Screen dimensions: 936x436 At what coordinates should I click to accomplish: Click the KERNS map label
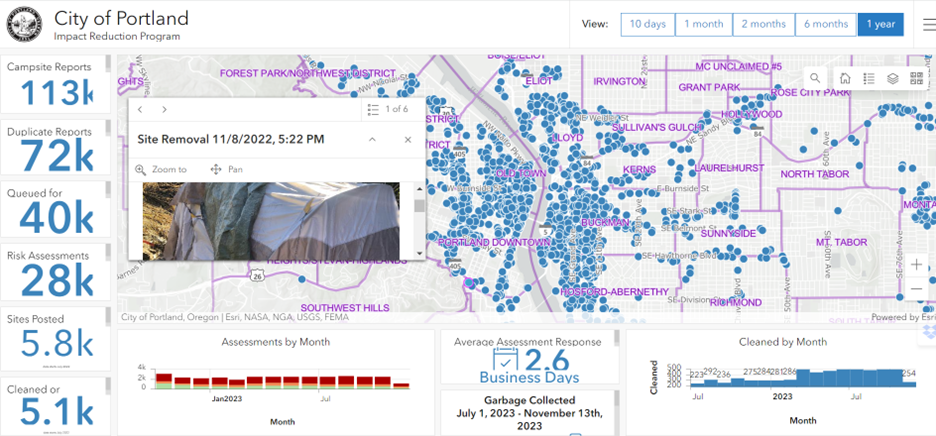pyautogui.click(x=639, y=170)
